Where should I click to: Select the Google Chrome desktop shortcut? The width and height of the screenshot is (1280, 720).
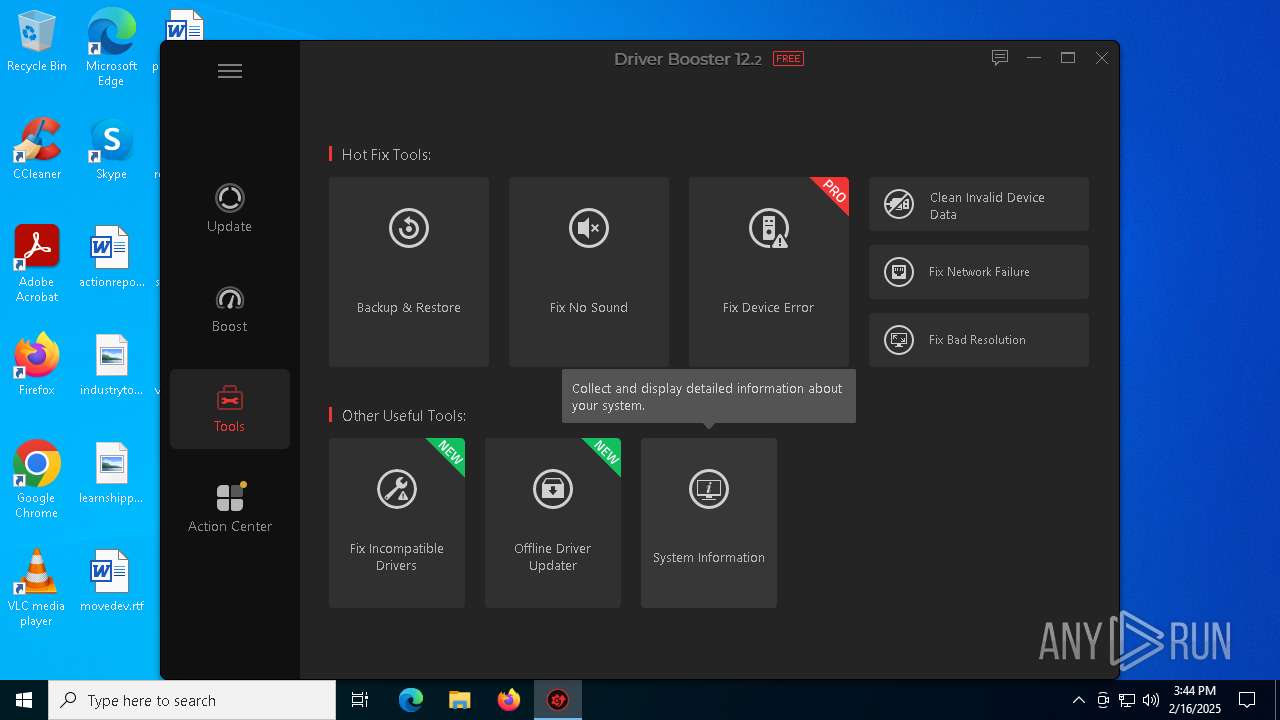click(37, 480)
